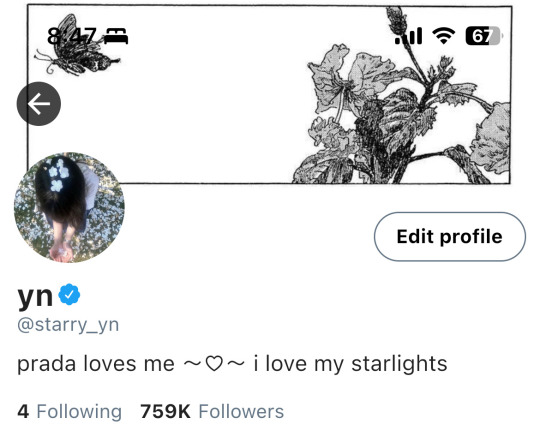Tap the Wi-Fi status icon
The height and width of the screenshot is (436, 540).
[x=444, y=35]
